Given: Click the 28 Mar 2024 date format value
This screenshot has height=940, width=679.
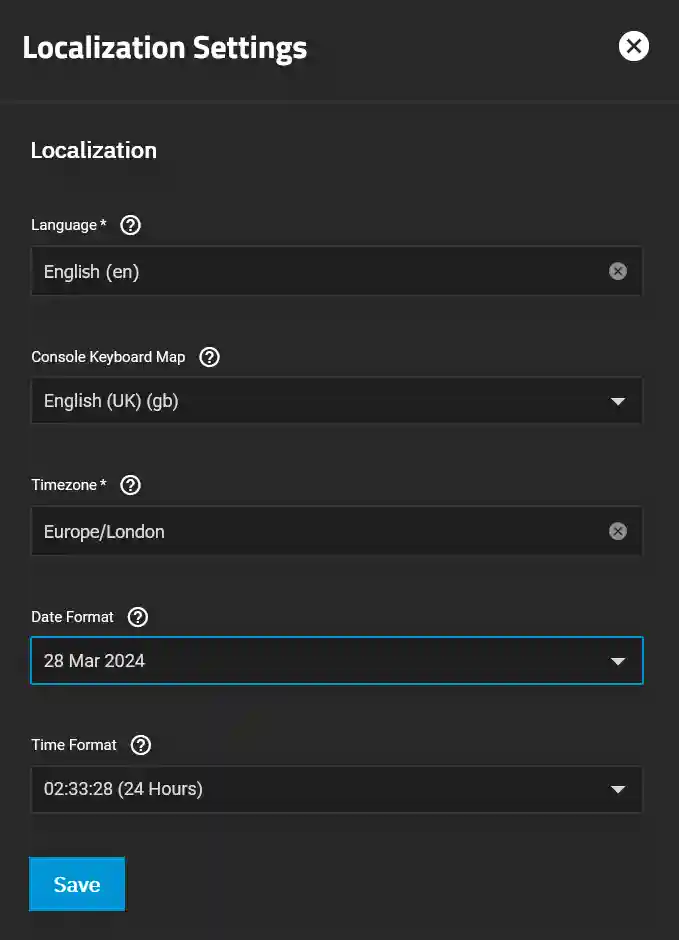Looking at the screenshot, I should point(93,661).
